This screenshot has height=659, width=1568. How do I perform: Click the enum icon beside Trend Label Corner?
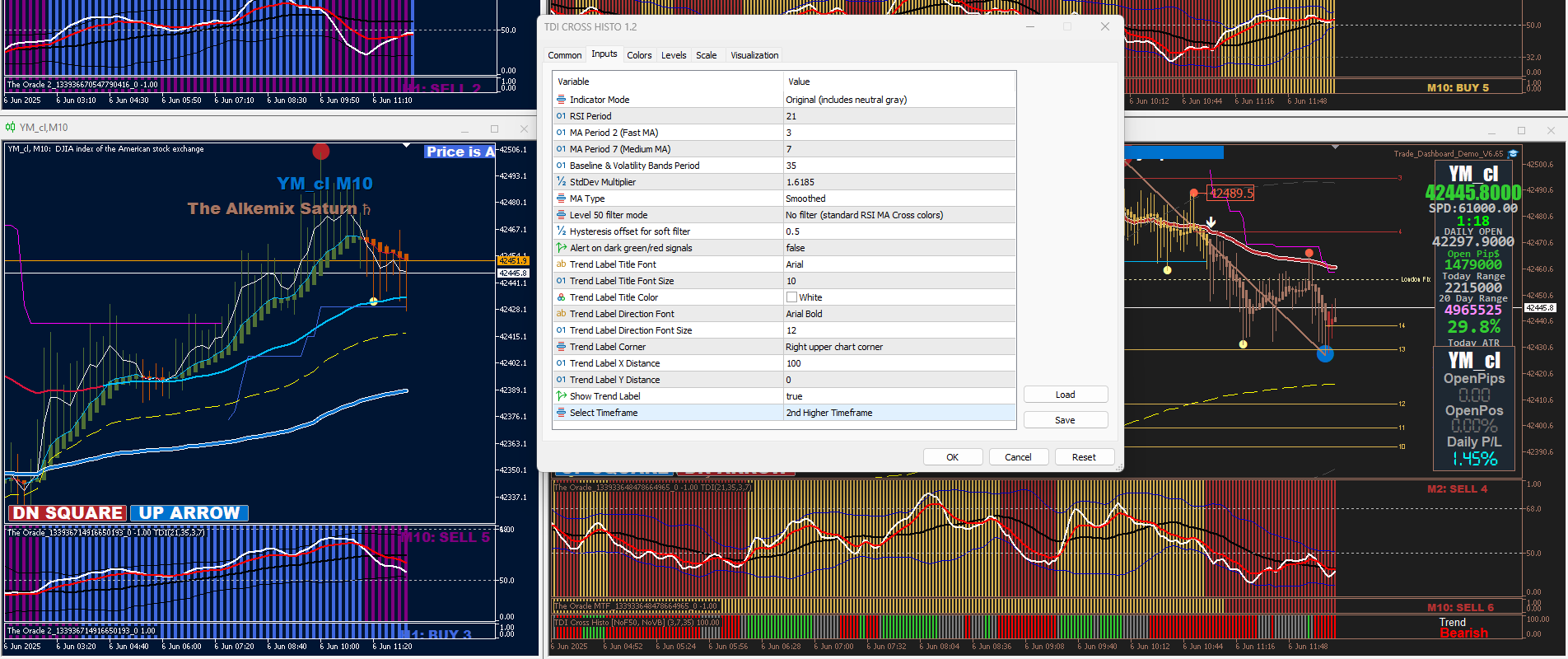tap(561, 347)
